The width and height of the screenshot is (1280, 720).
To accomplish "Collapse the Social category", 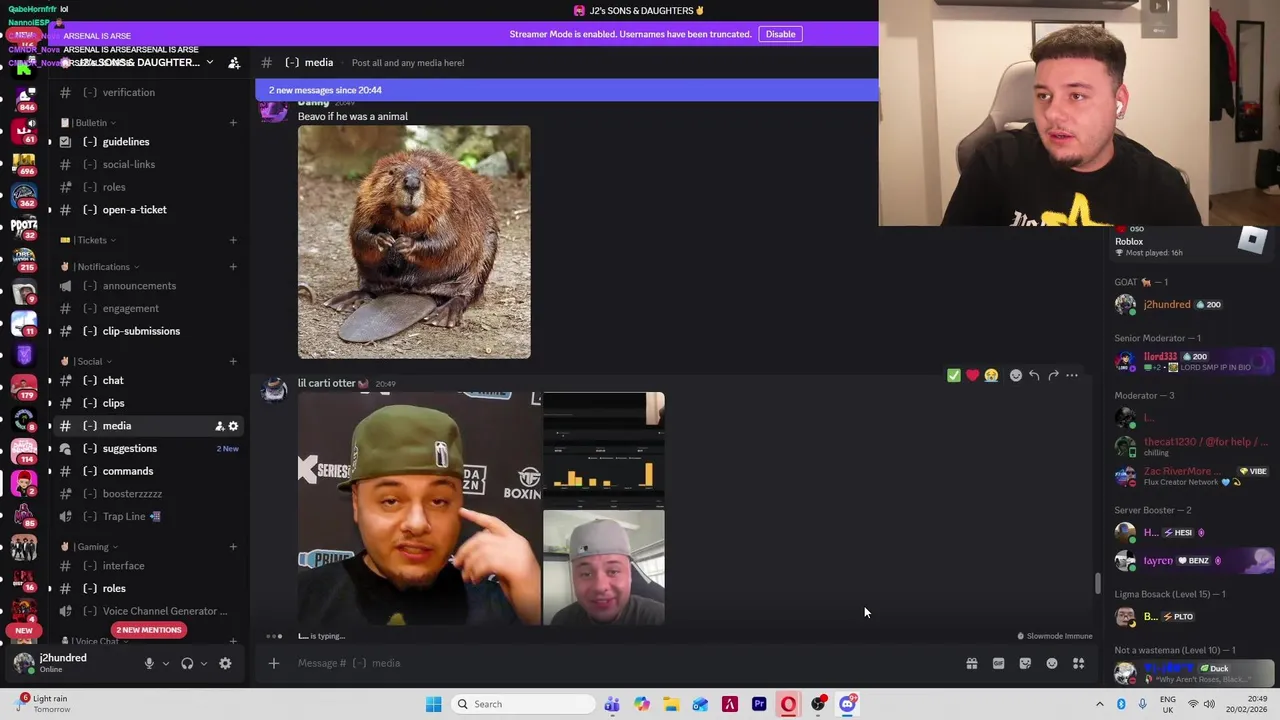I will click(x=88, y=361).
